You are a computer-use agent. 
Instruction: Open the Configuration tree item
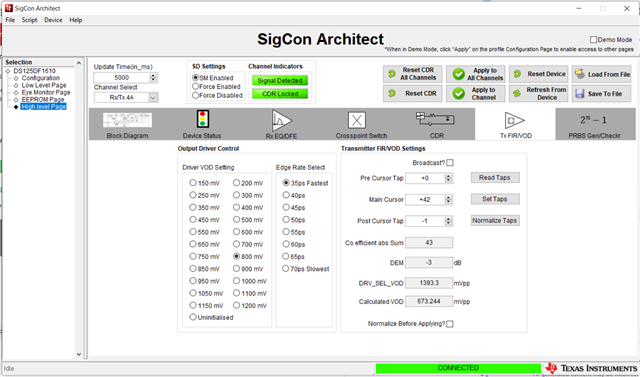click(40, 78)
